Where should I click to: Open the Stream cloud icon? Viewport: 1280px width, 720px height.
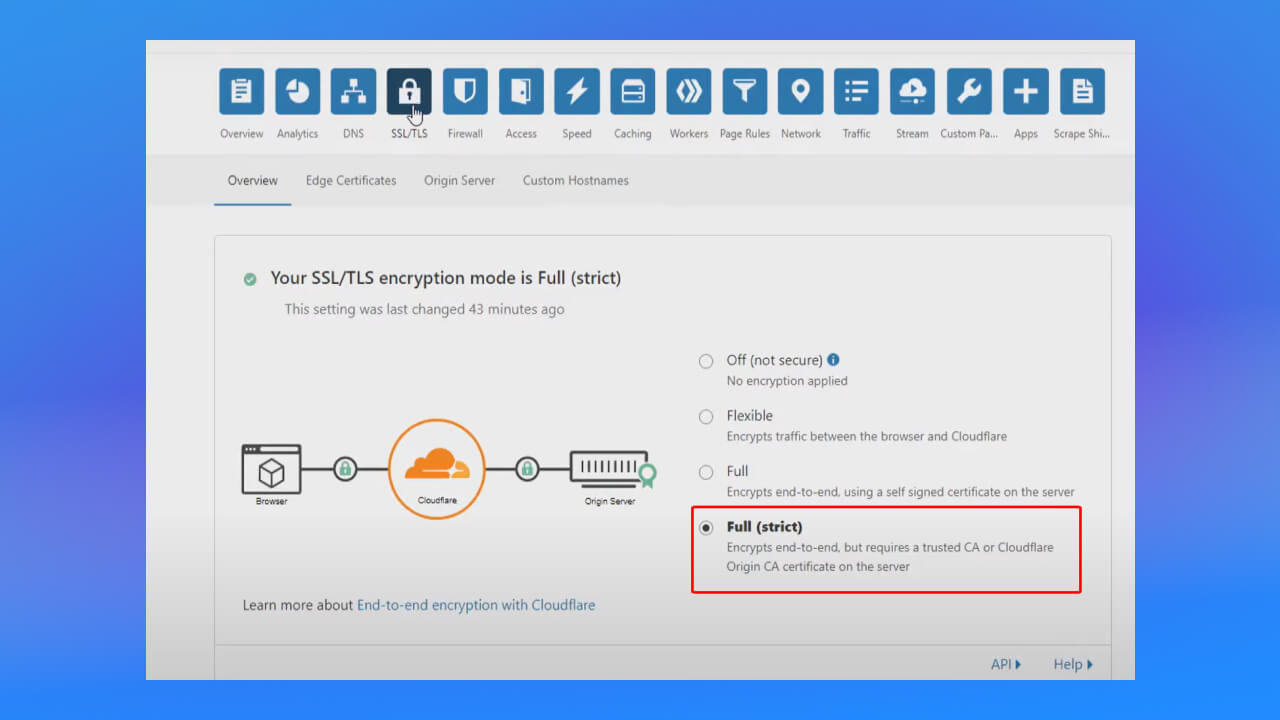913,92
